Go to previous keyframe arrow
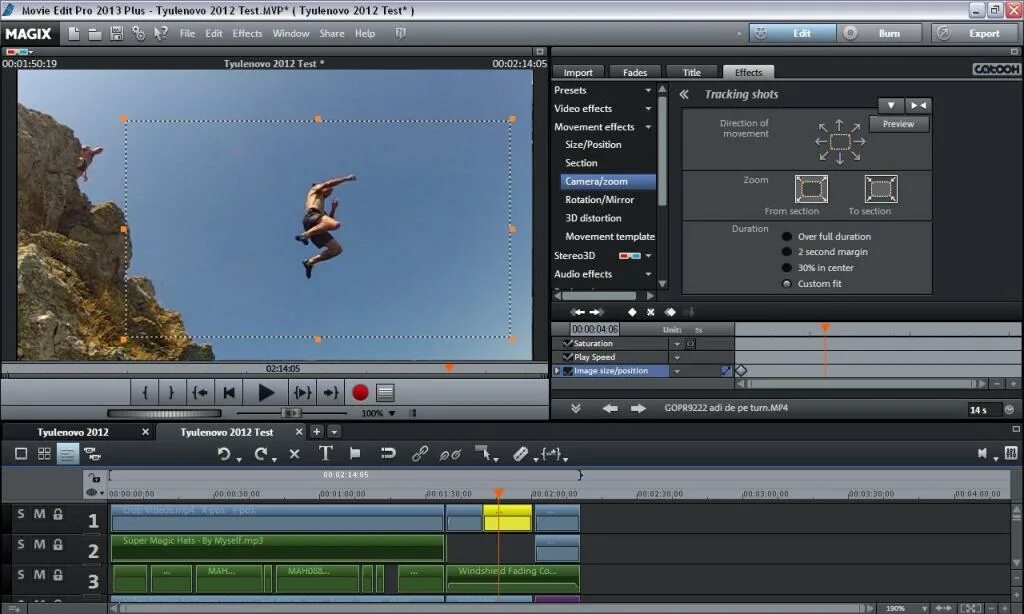Image resolution: width=1024 pixels, height=614 pixels. click(579, 312)
